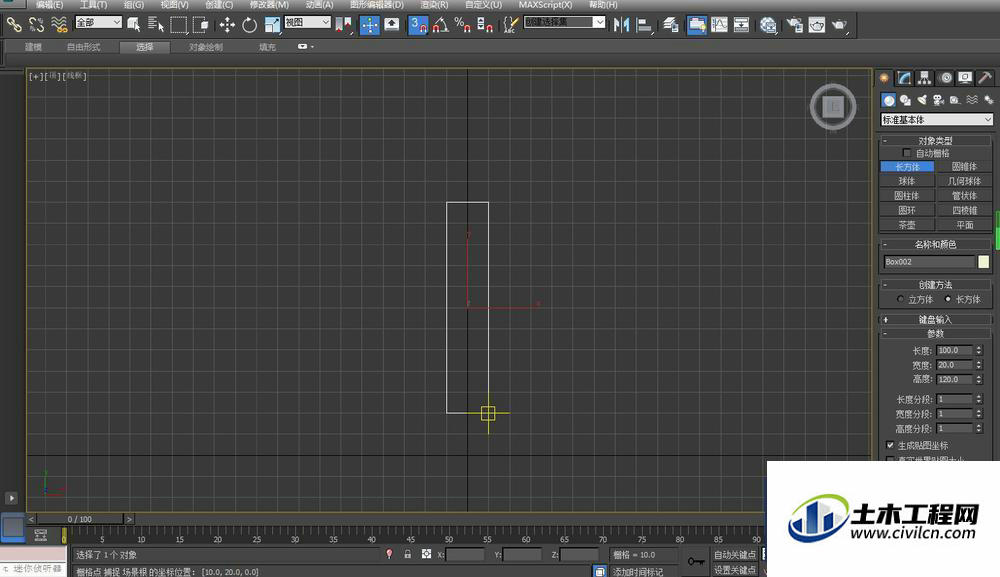This screenshot has width=1000, height=577.
Task: Switch to the 自由形式 ribbon tab
Action: pos(84,47)
